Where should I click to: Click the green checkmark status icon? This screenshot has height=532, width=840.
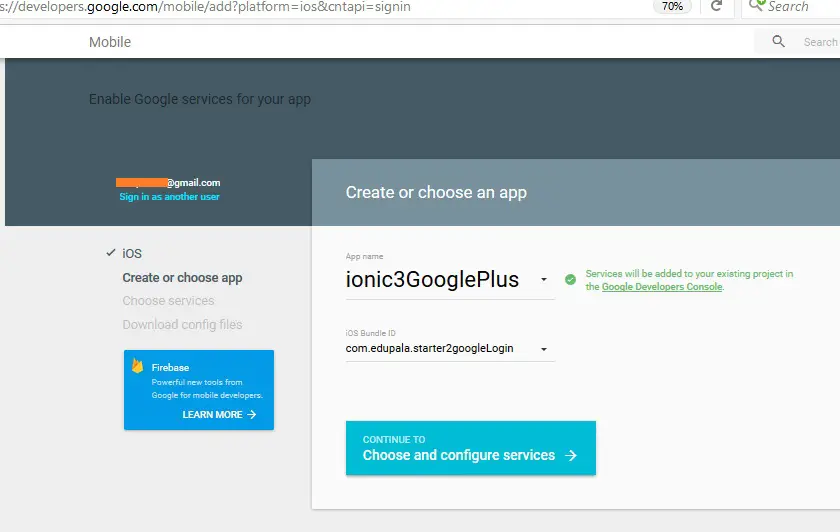tap(571, 280)
